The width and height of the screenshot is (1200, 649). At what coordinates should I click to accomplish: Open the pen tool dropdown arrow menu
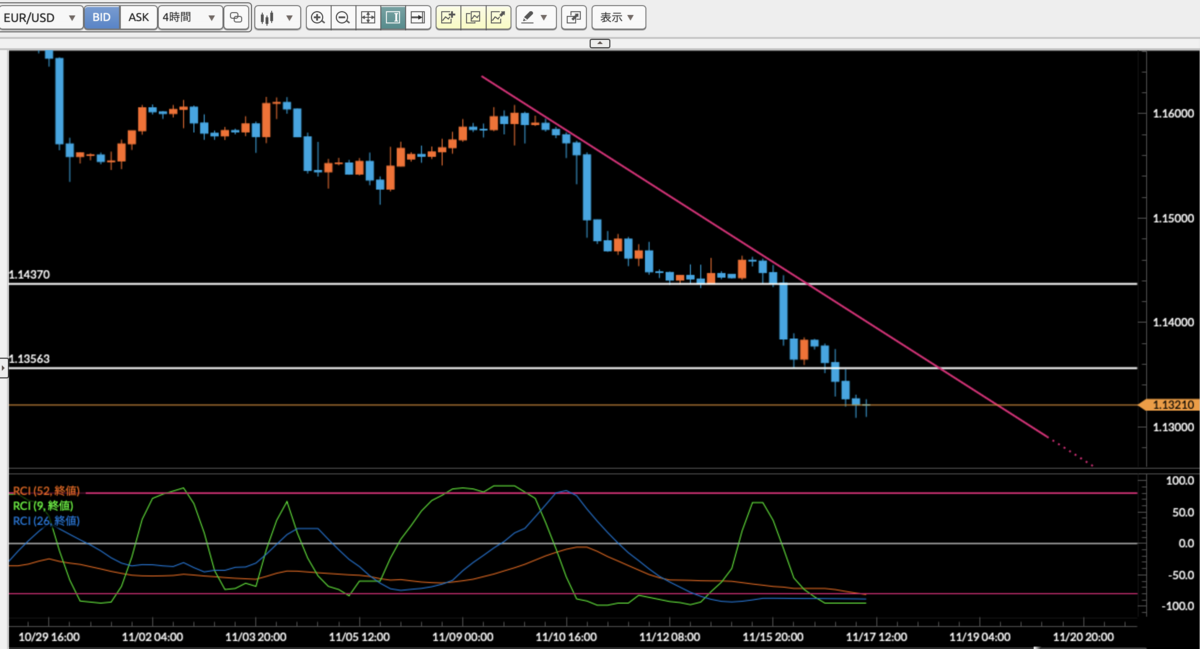(x=544, y=17)
